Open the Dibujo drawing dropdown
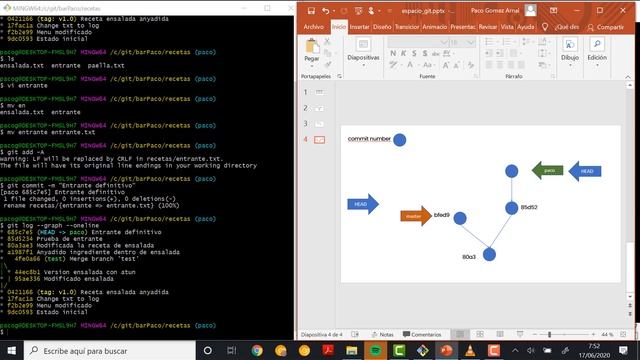The image size is (640, 360). 570,51
